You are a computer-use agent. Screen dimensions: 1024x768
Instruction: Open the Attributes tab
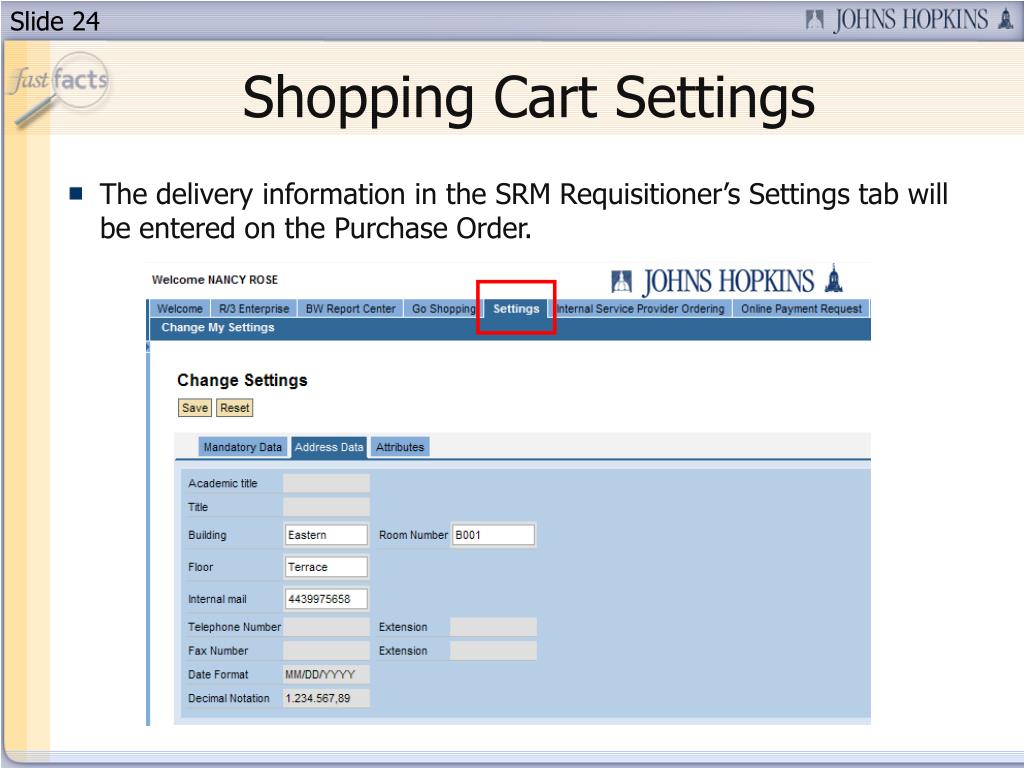tap(400, 447)
